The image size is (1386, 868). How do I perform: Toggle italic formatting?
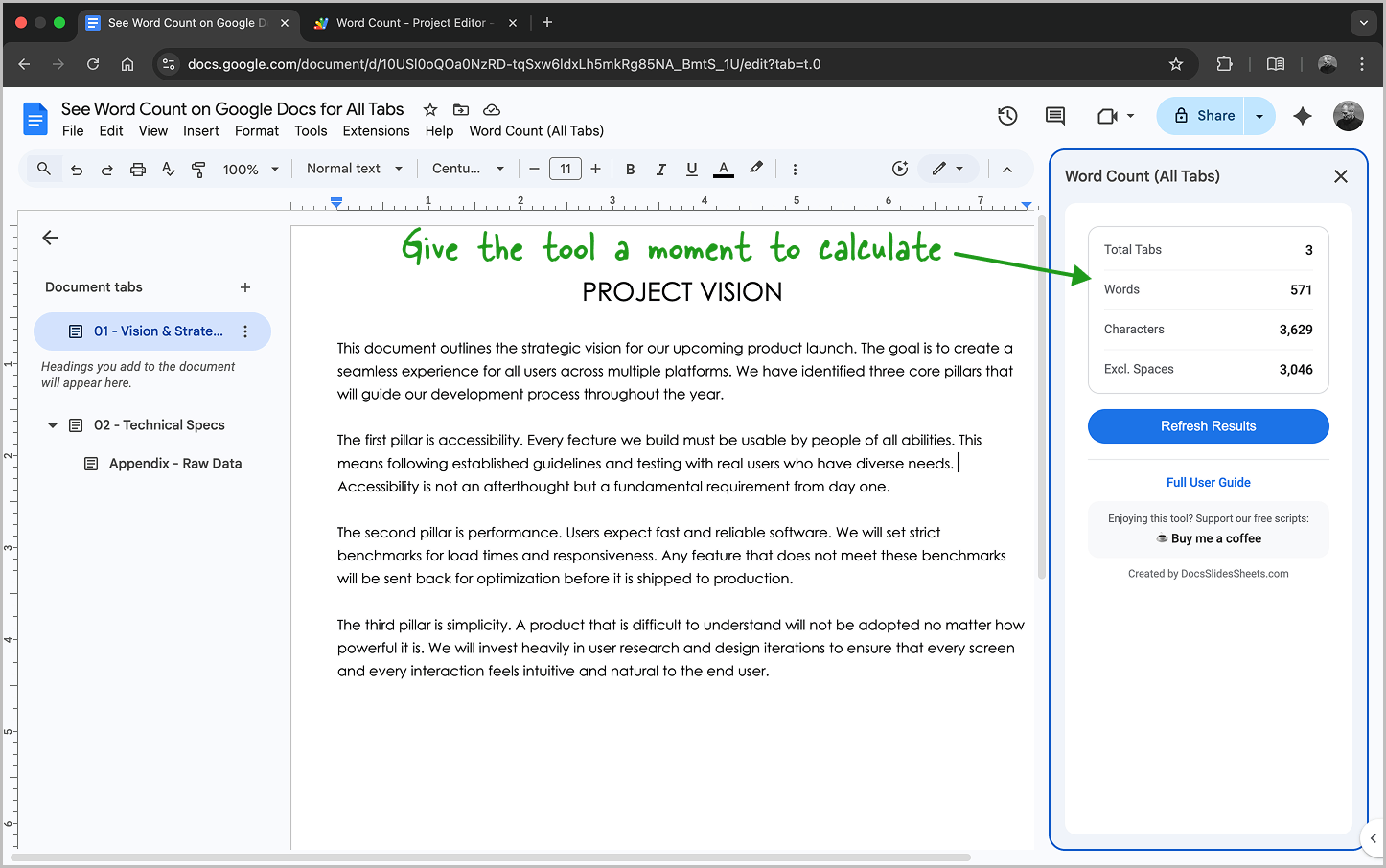(x=660, y=169)
